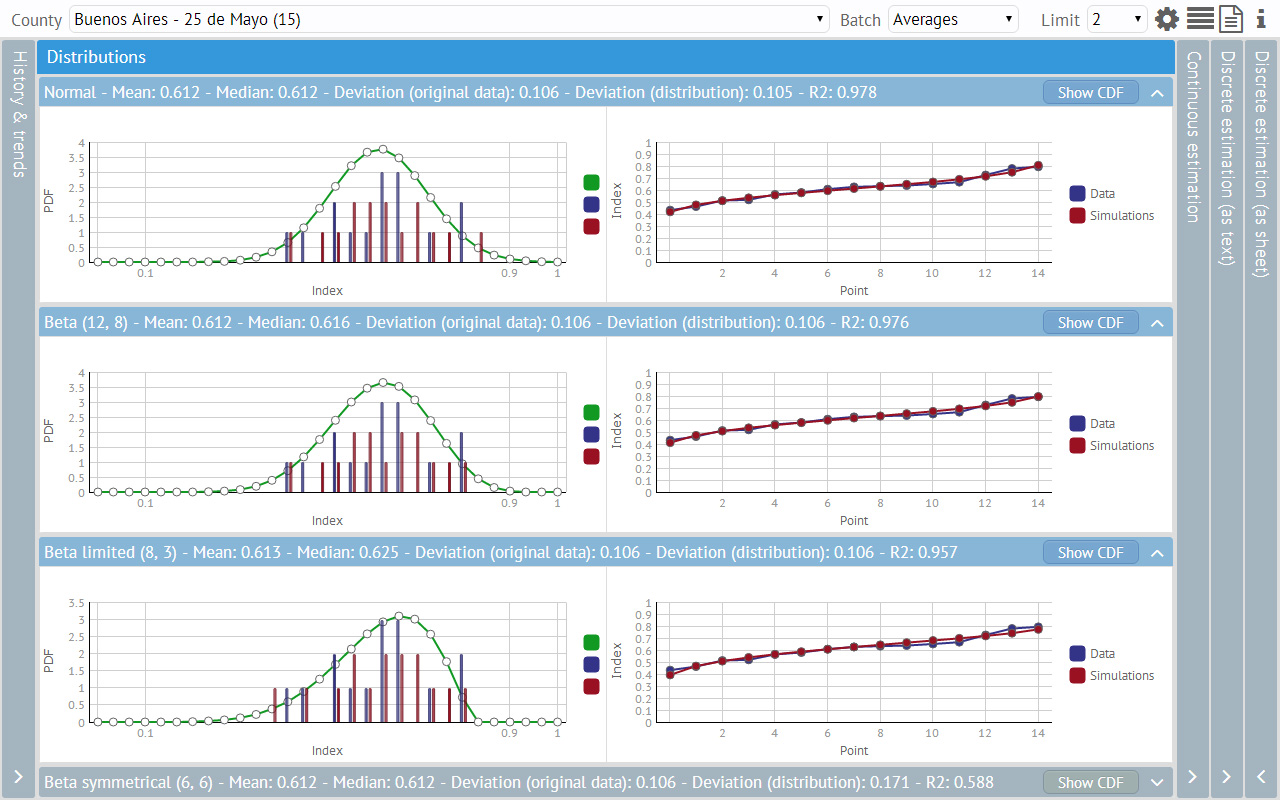The height and width of the screenshot is (800, 1280).
Task: Toggle green legend swatch in Beta limited PDF chart
Action: click(x=591, y=642)
